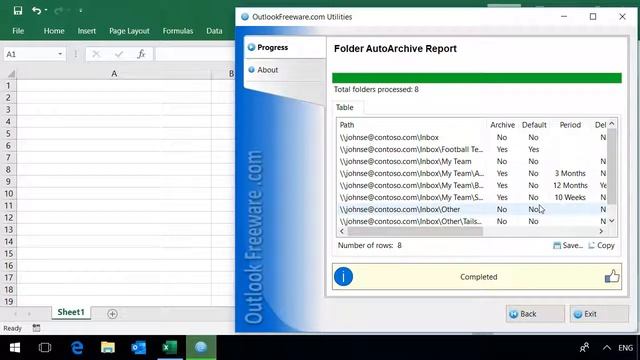Open the Formulas ribbon tab
This screenshot has height=360, width=640.
(178, 31)
